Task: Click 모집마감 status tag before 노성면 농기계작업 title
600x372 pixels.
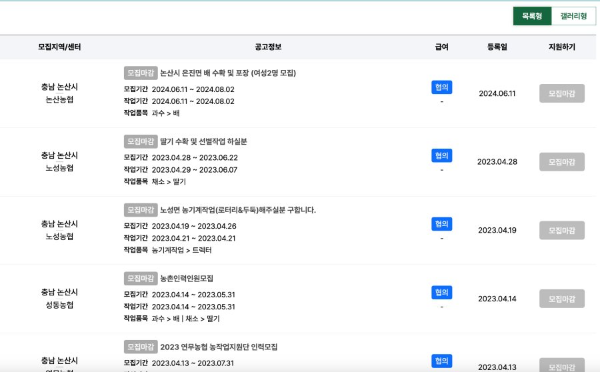Action: 140,210
